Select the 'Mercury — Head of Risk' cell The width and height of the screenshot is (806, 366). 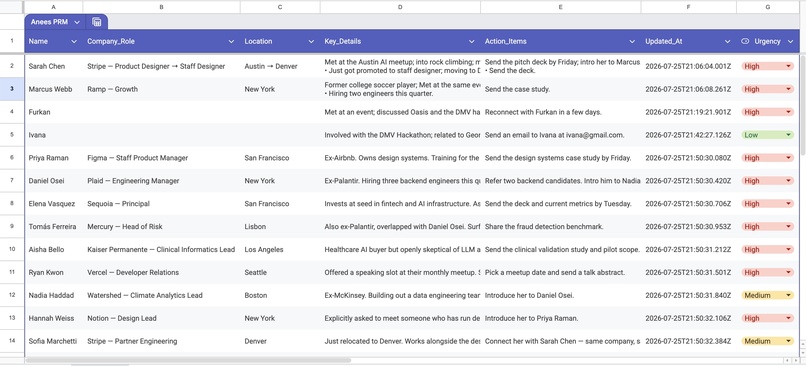(x=161, y=226)
